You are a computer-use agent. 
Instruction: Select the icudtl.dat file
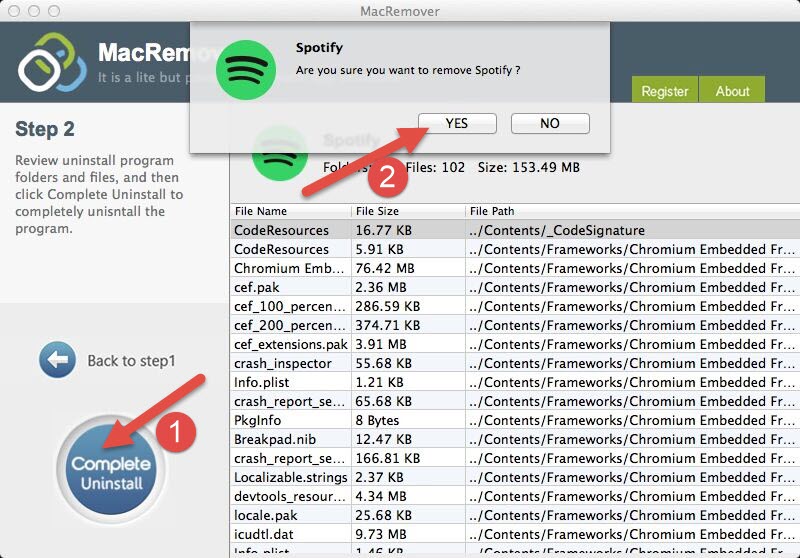[515, 534]
